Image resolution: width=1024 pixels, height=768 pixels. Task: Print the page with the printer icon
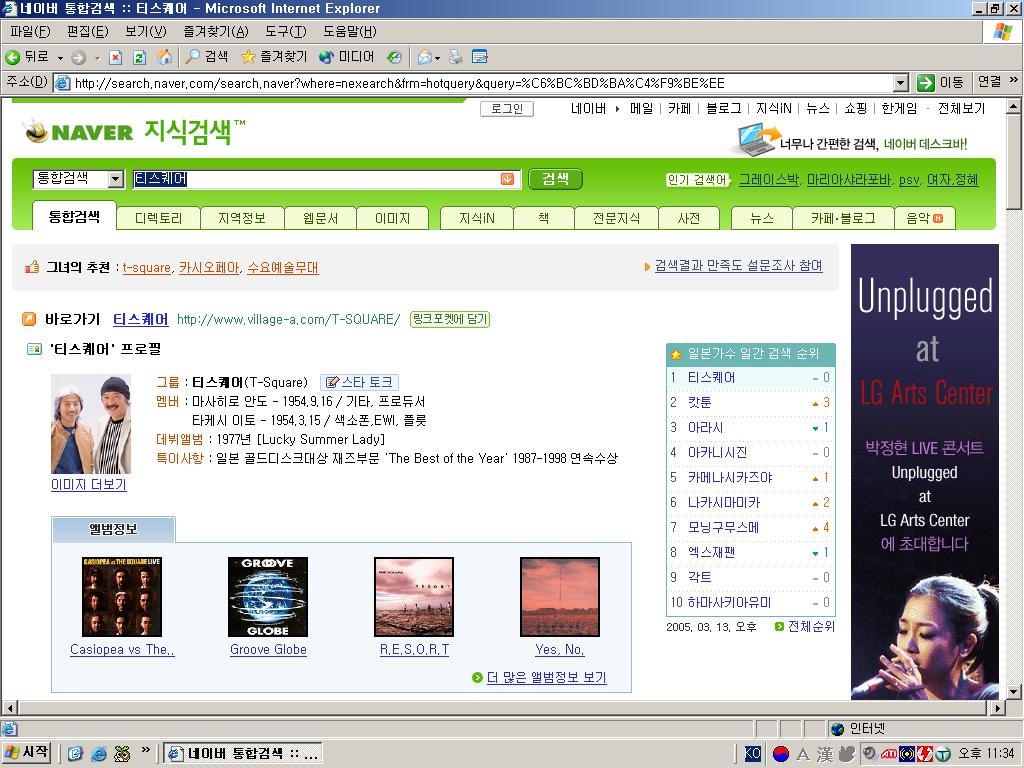[456, 57]
